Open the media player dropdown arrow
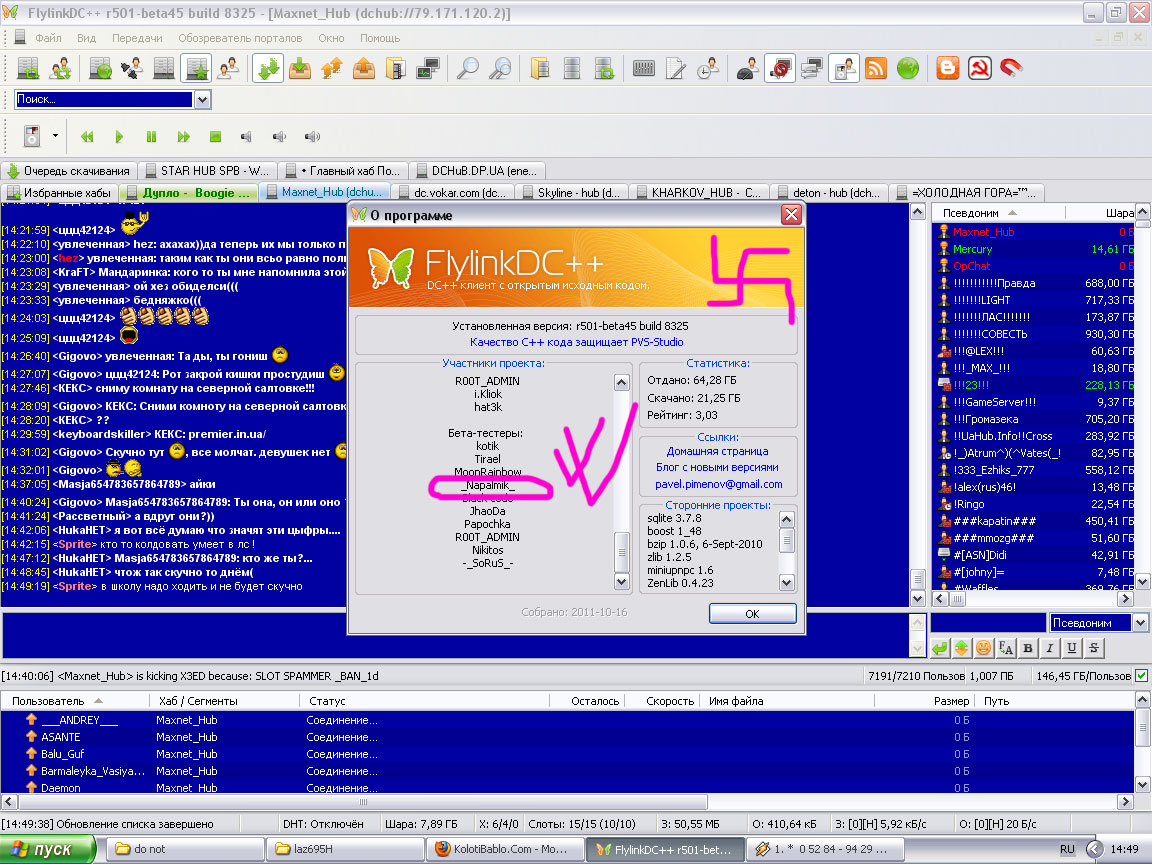 55,136
